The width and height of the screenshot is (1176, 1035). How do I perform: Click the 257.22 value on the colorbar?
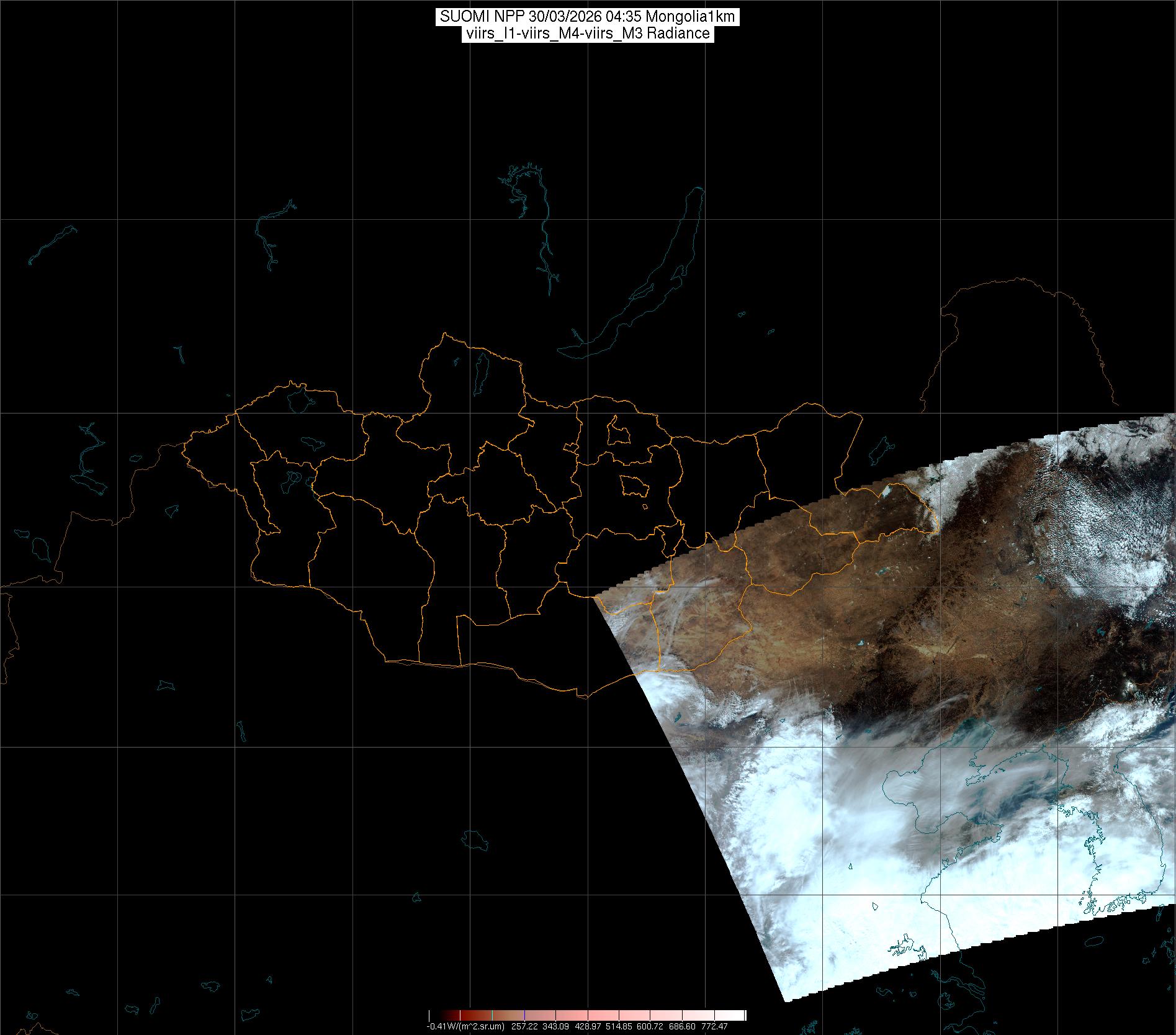(525, 1026)
